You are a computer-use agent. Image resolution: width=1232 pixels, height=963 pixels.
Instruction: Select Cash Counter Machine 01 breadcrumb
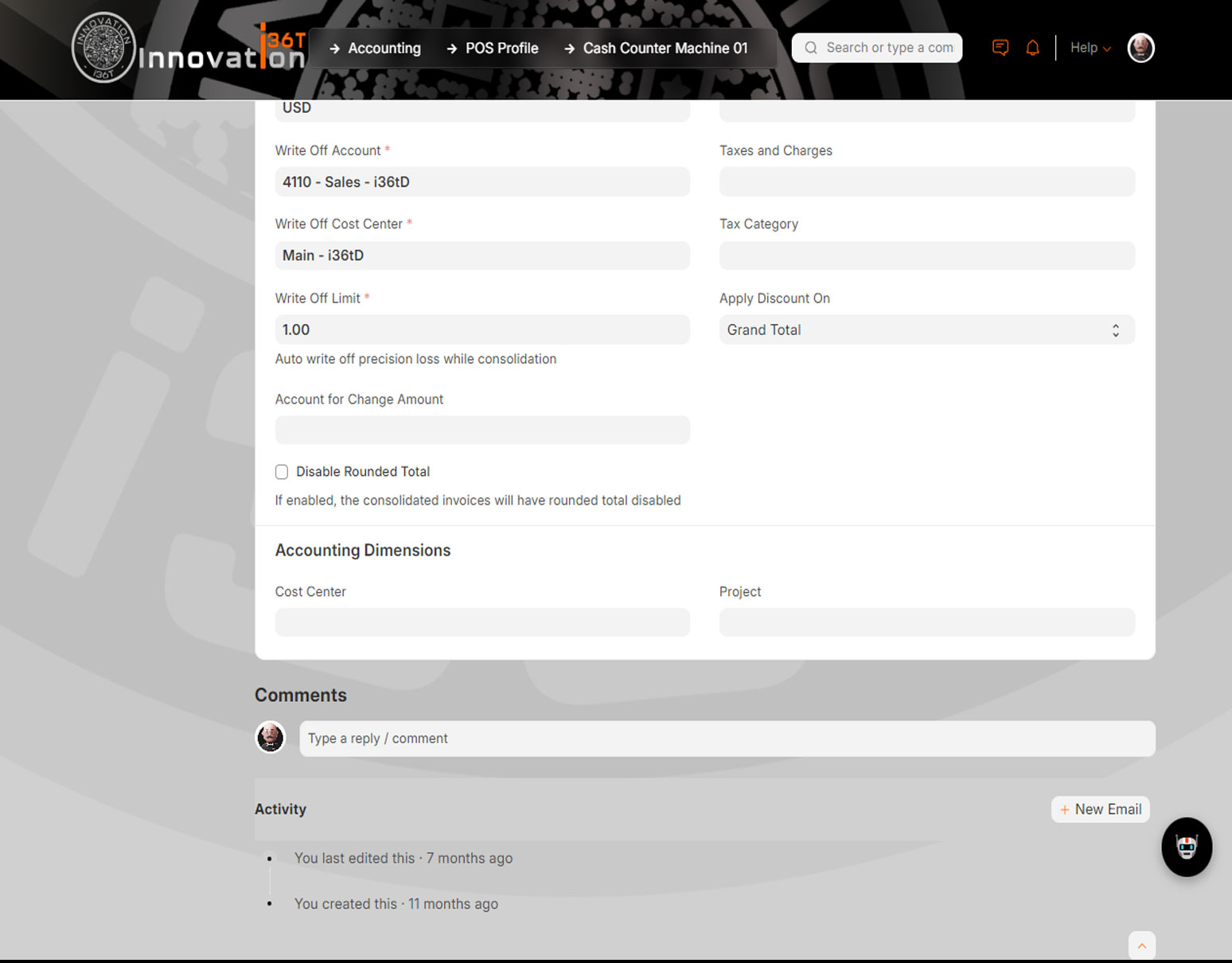click(x=665, y=49)
